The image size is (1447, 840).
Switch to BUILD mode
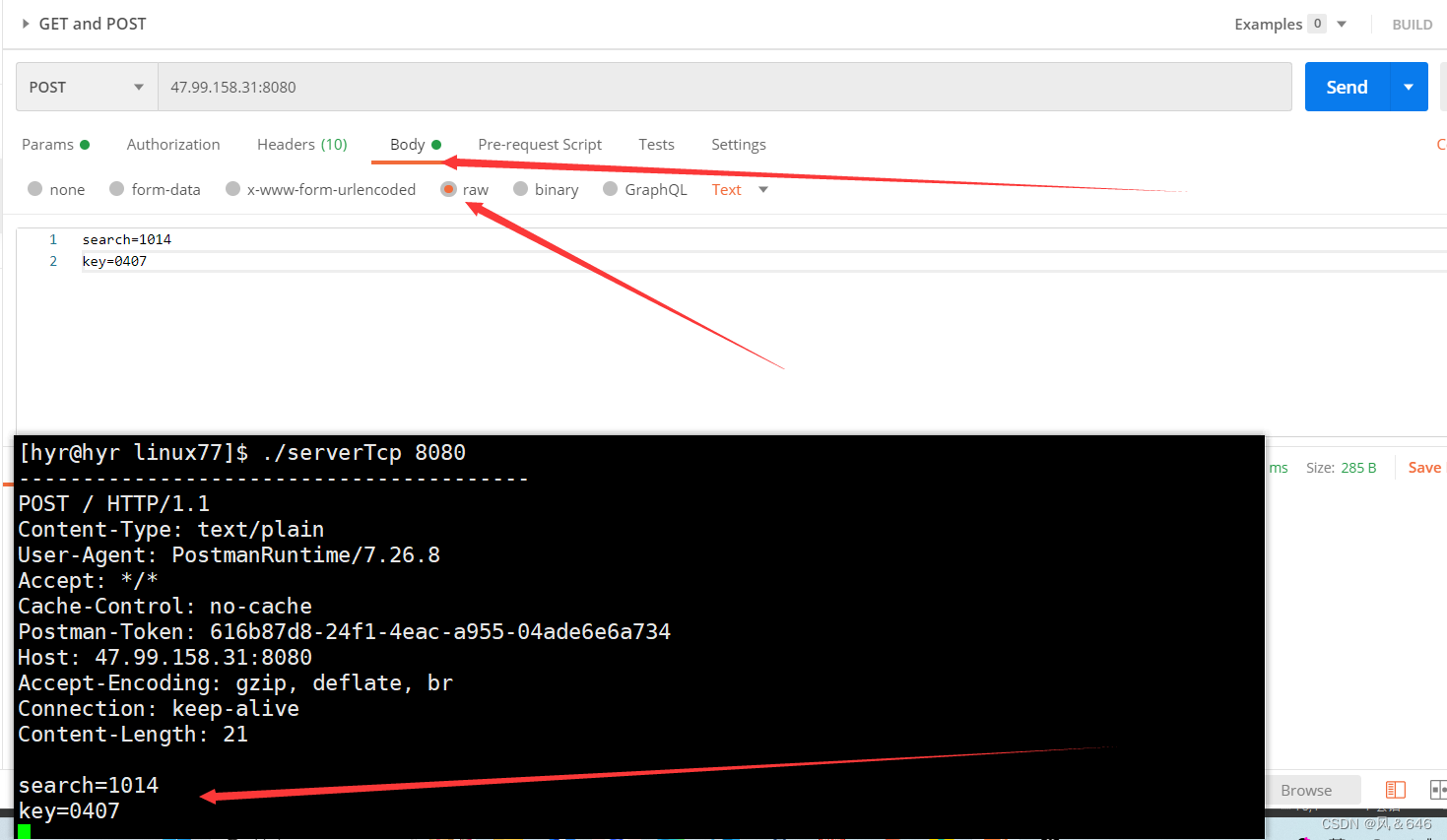click(1412, 25)
